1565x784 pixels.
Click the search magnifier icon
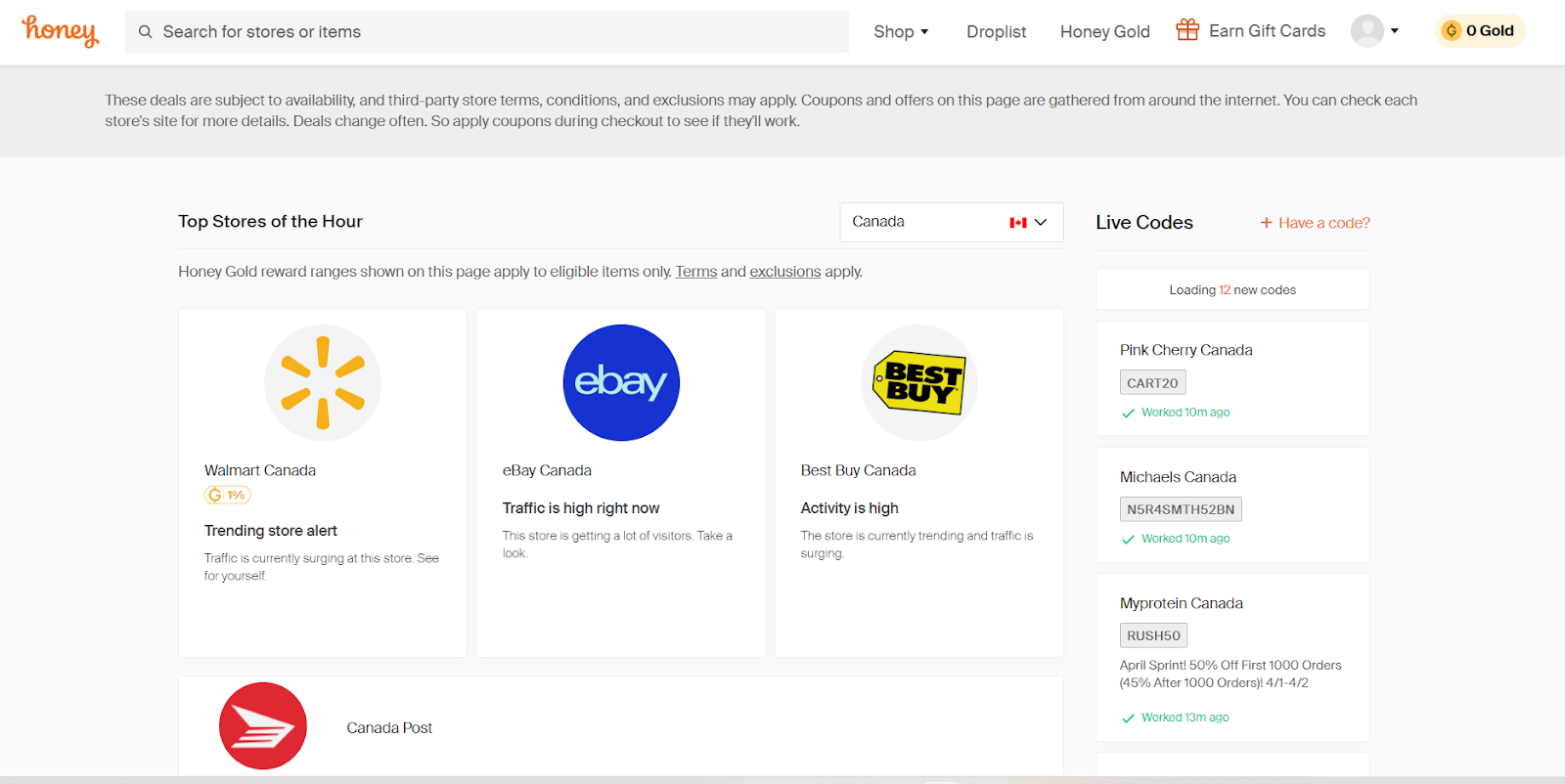click(145, 32)
